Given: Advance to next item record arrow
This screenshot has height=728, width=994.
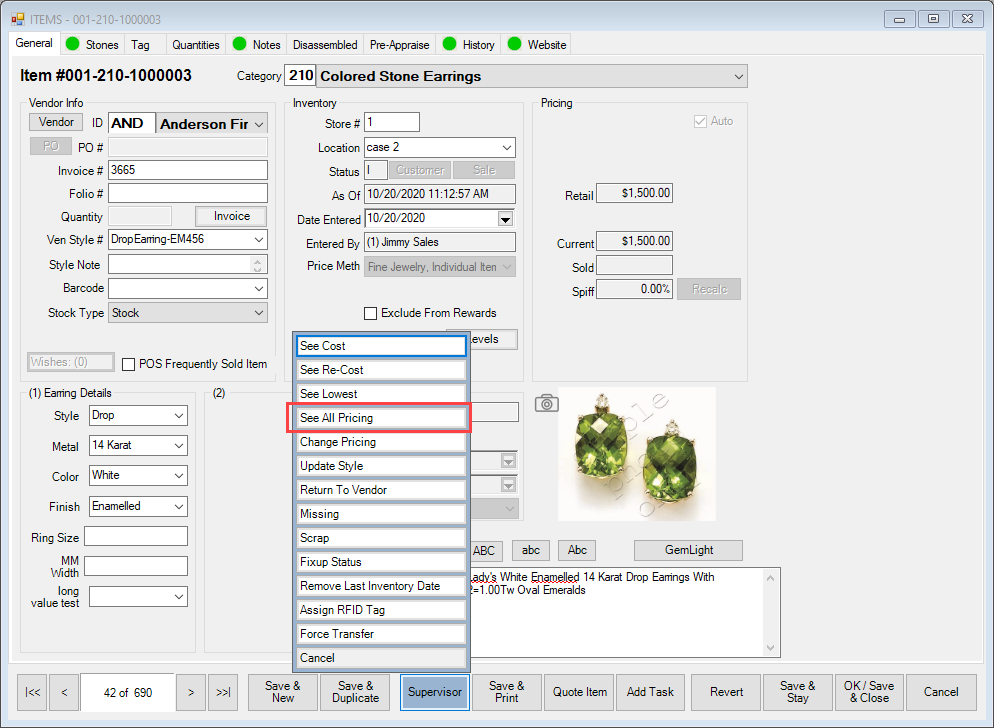Looking at the screenshot, I should (x=190, y=692).
